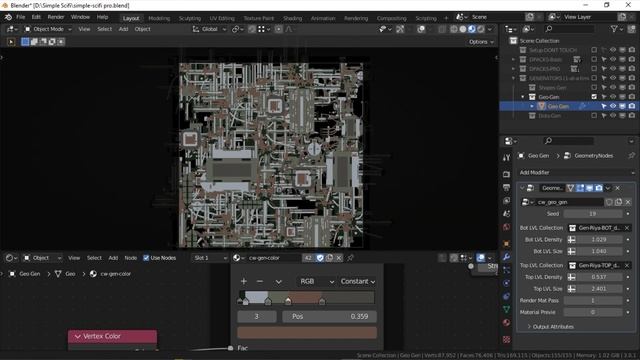The image size is (640, 360).
Task: Open the Object properties tab
Action: point(507,244)
